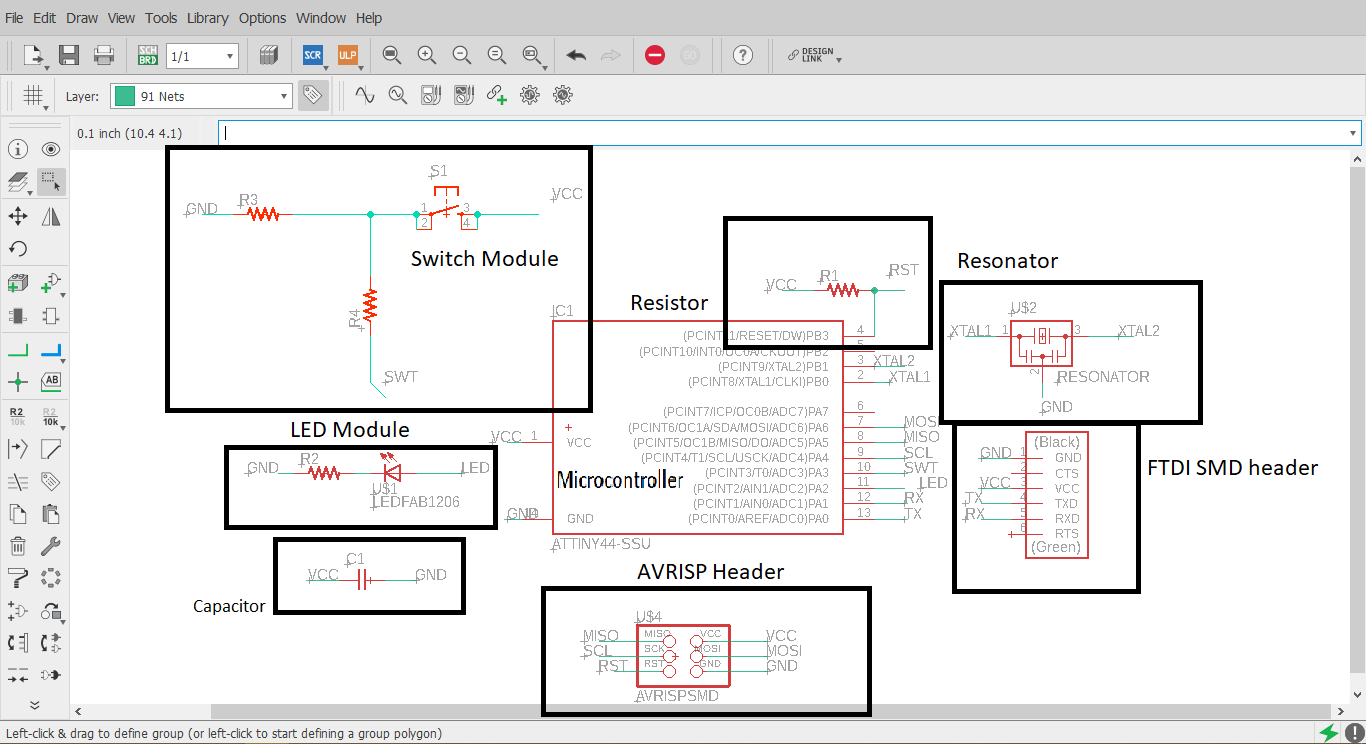The height and width of the screenshot is (744, 1366).
Task: Select the Mirror tool
Action: pyautogui.click(x=51, y=216)
